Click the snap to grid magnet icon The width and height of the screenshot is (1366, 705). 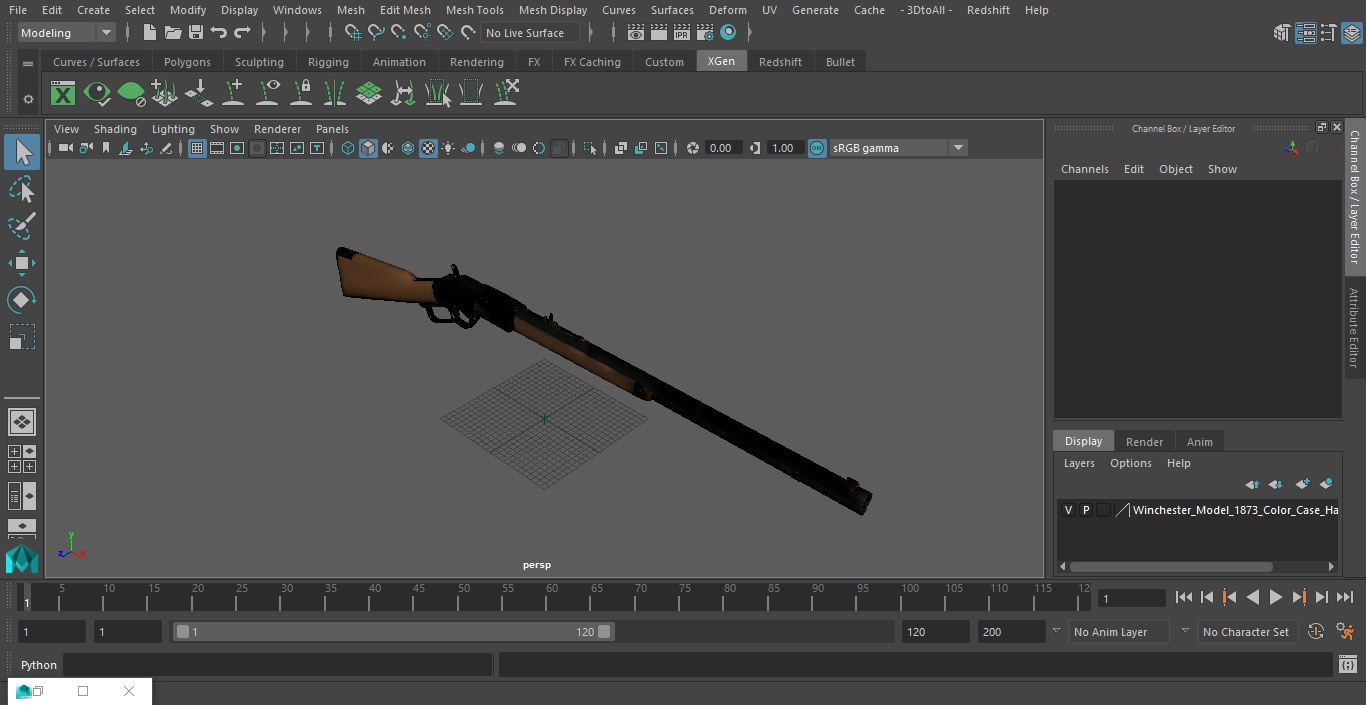(x=353, y=33)
